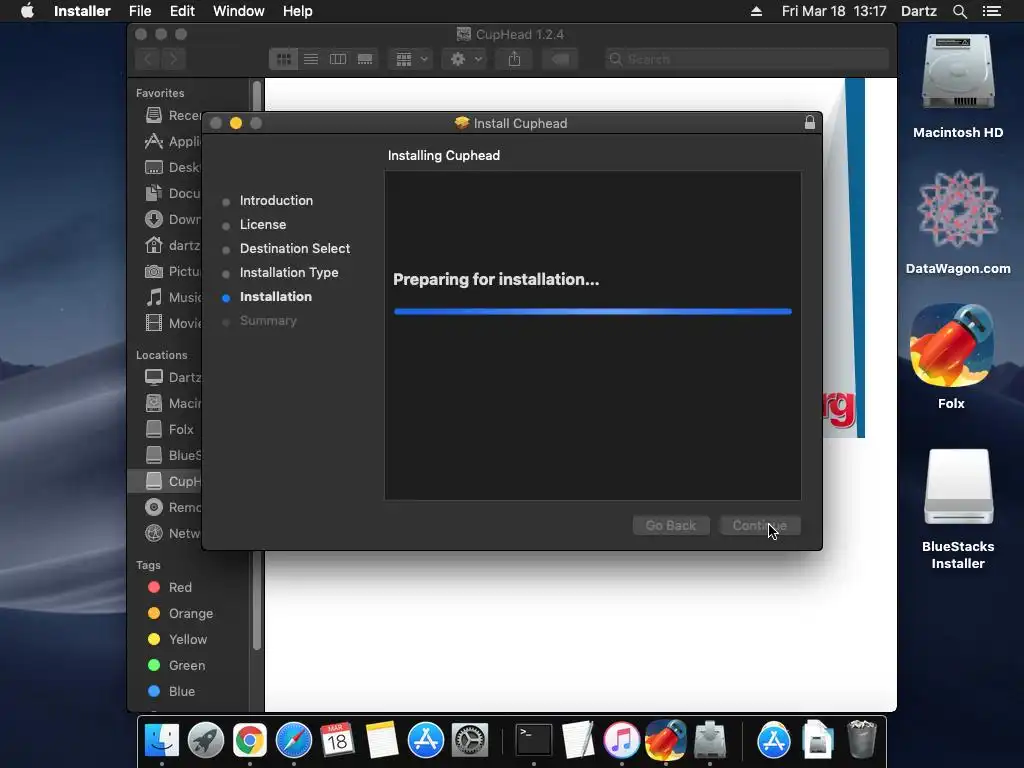Click the Finder back arrow
The height and width of the screenshot is (768, 1024).
148,59
